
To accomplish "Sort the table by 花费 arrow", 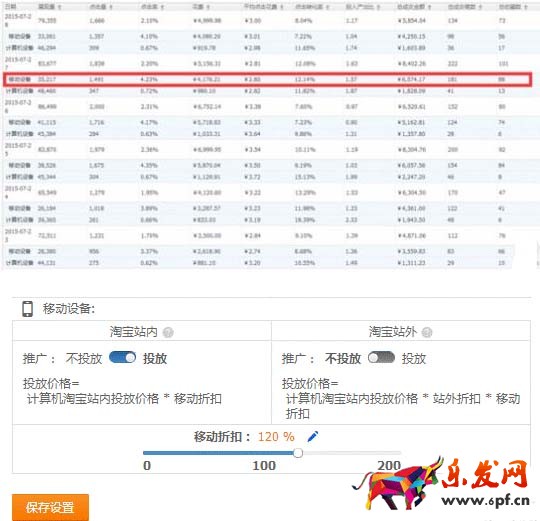I will point(208,7).
